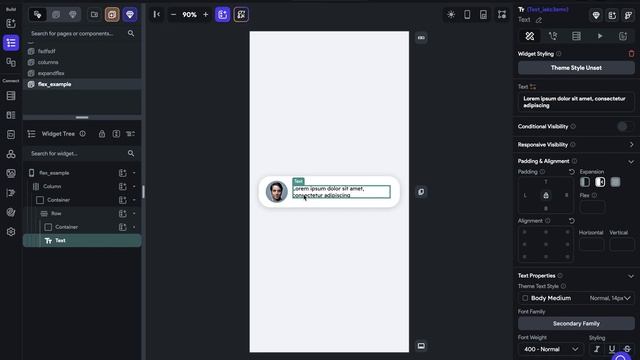Click the avatar image on canvas
This screenshot has height=360, width=640.
click(277, 191)
